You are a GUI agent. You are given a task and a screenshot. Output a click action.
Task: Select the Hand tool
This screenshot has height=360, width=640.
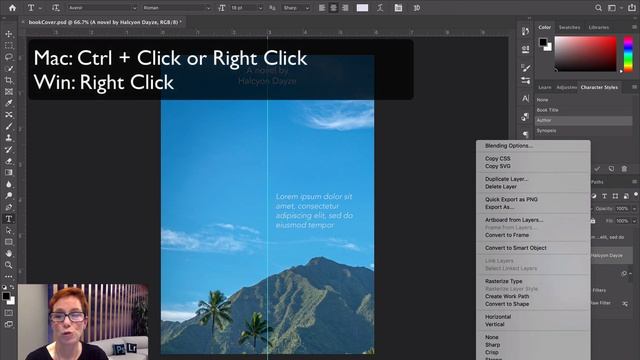(9, 253)
